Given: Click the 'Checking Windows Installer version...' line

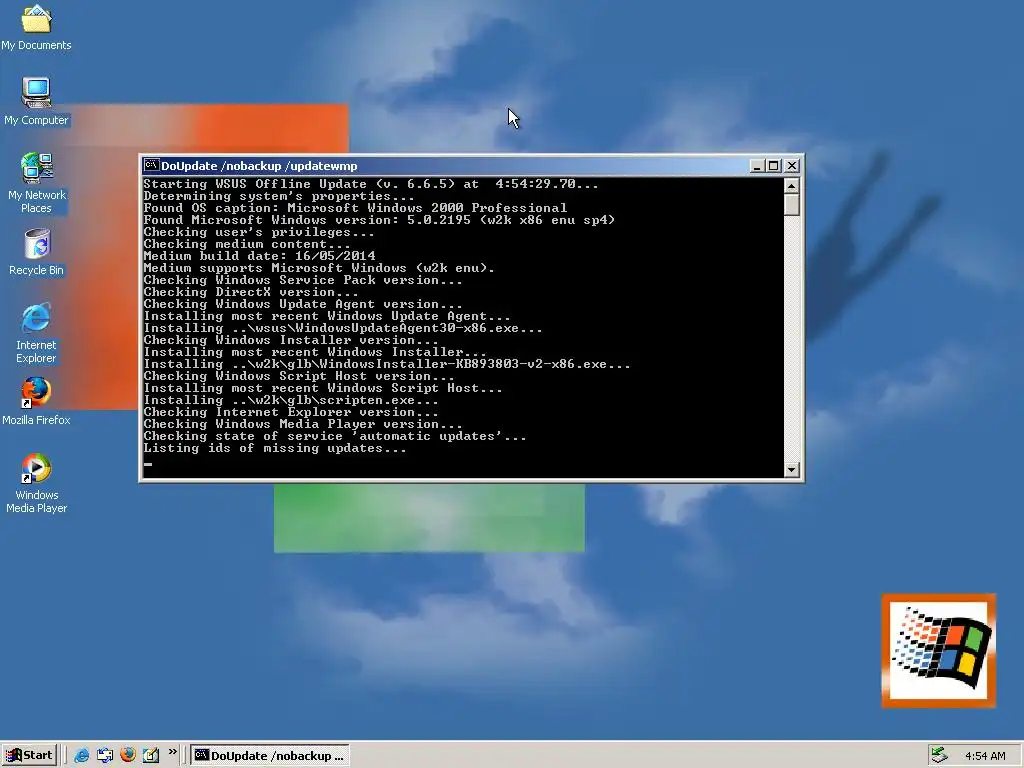Looking at the screenshot, I should click(x=291, y=340).
